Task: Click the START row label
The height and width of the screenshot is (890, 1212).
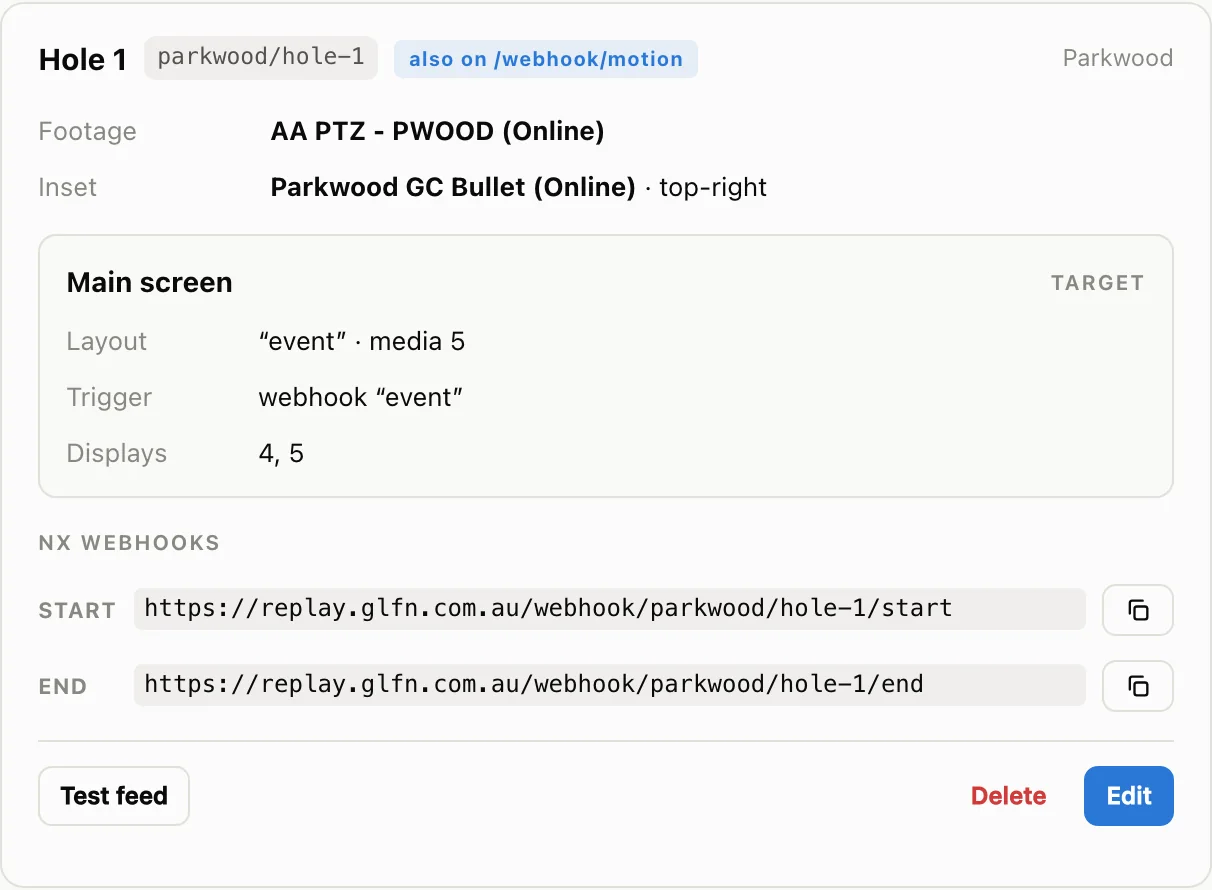Action: pos(77,610)
